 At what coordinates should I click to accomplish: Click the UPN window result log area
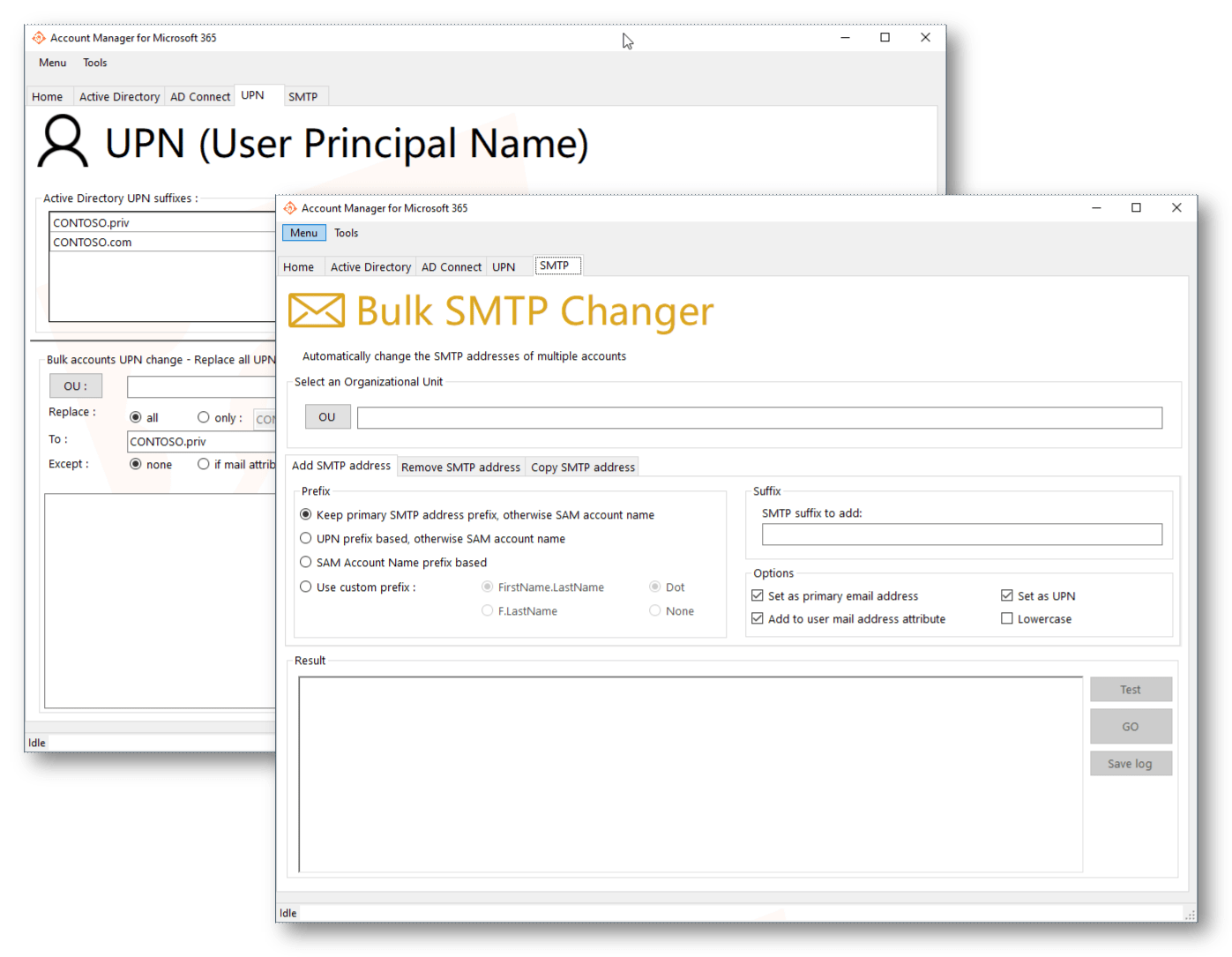[x=160, y=601]
